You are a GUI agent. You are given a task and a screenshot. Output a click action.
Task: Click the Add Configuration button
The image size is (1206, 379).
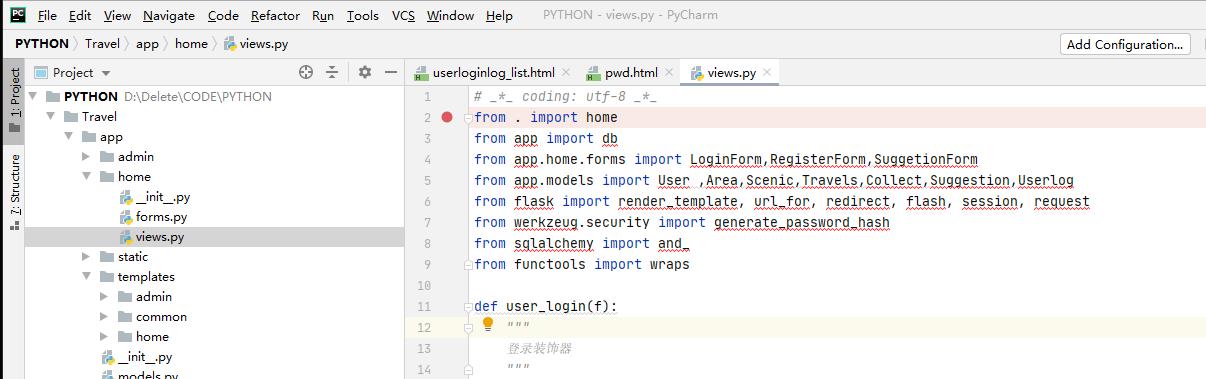1125,44
